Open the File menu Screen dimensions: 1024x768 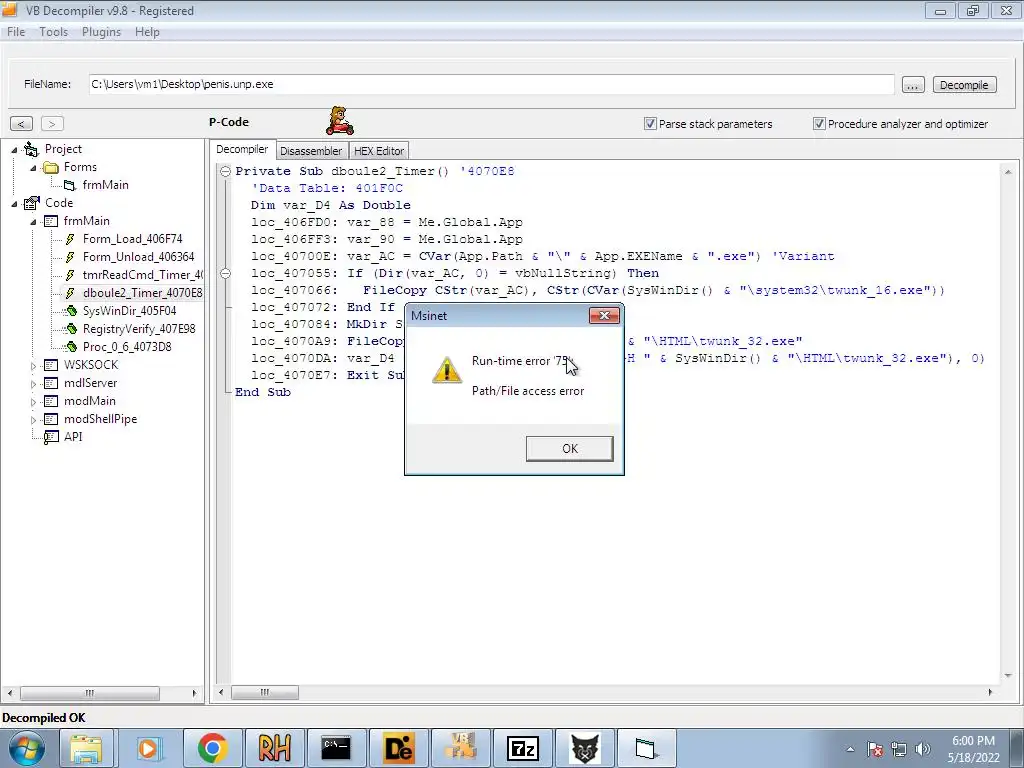click(16, 32)
